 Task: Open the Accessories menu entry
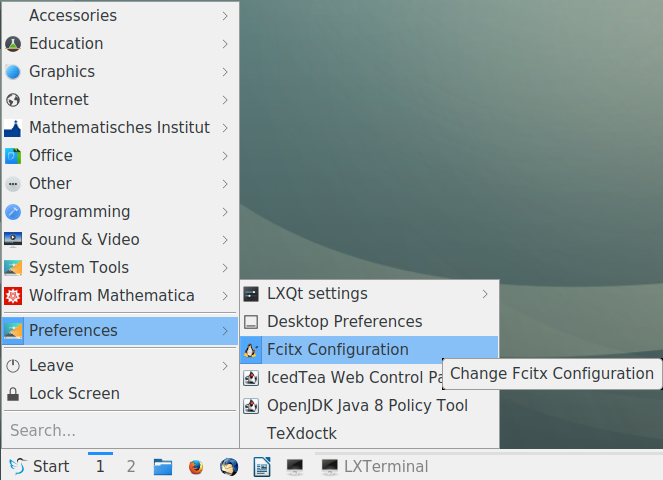point(120,16)
